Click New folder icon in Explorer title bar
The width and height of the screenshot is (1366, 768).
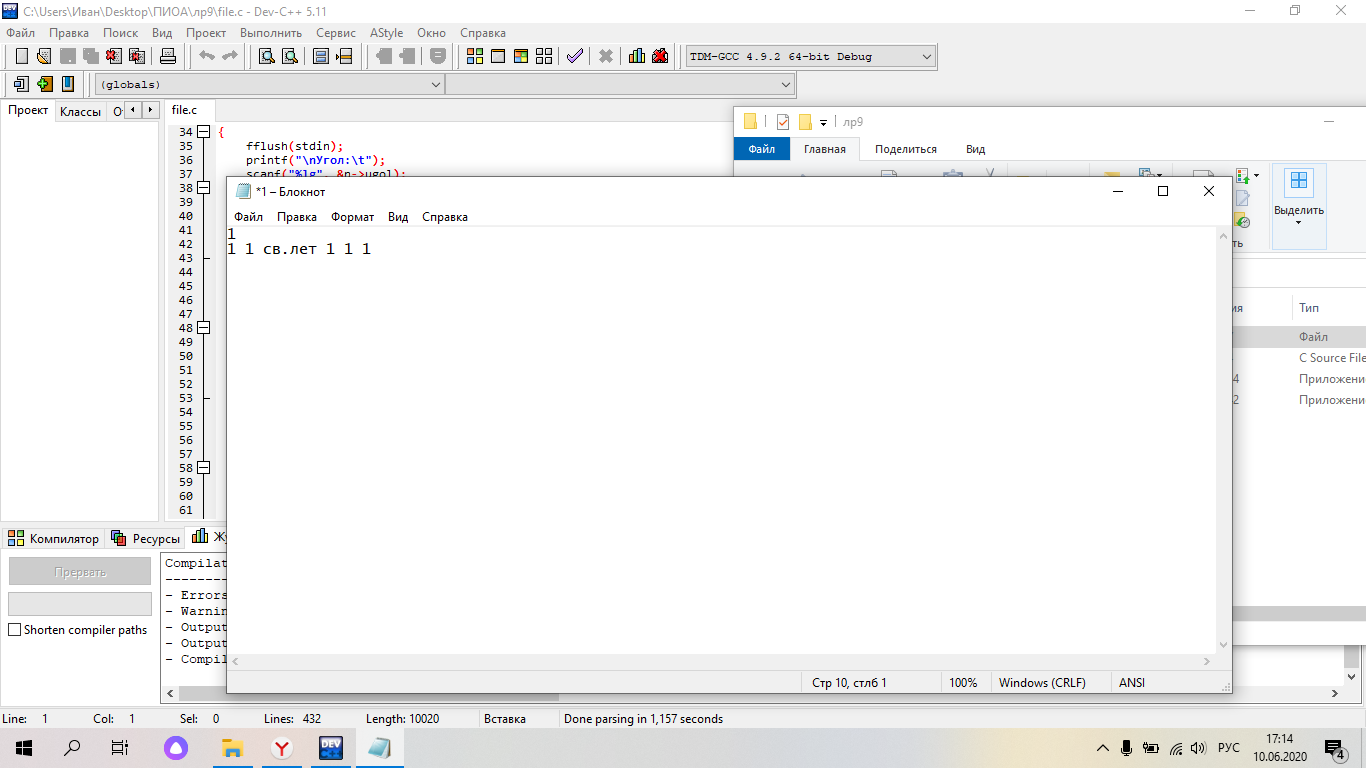[805, 122]
